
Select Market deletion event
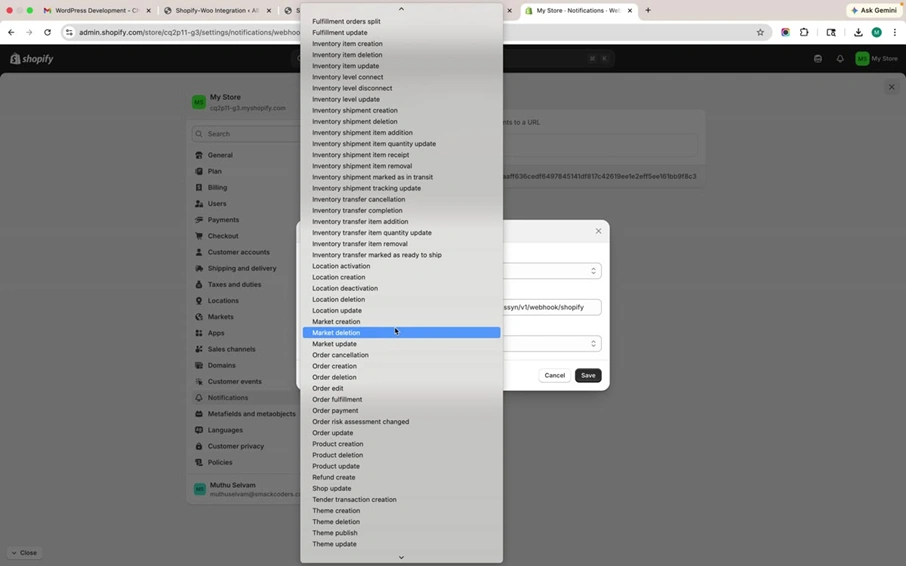coord(402,333)
